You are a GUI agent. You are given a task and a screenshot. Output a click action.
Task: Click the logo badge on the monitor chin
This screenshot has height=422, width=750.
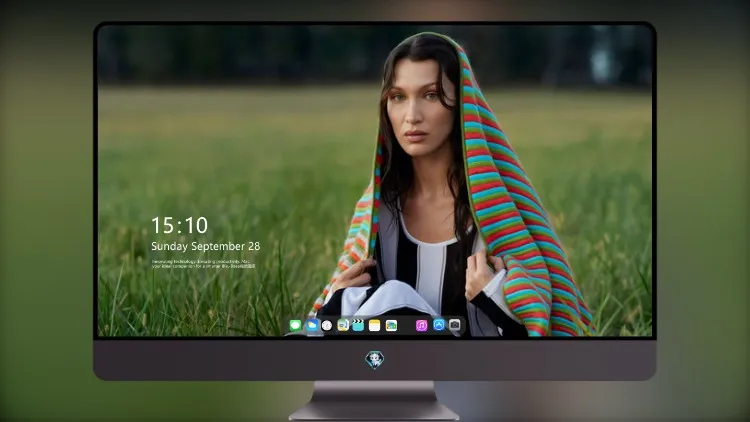(375, 360)
